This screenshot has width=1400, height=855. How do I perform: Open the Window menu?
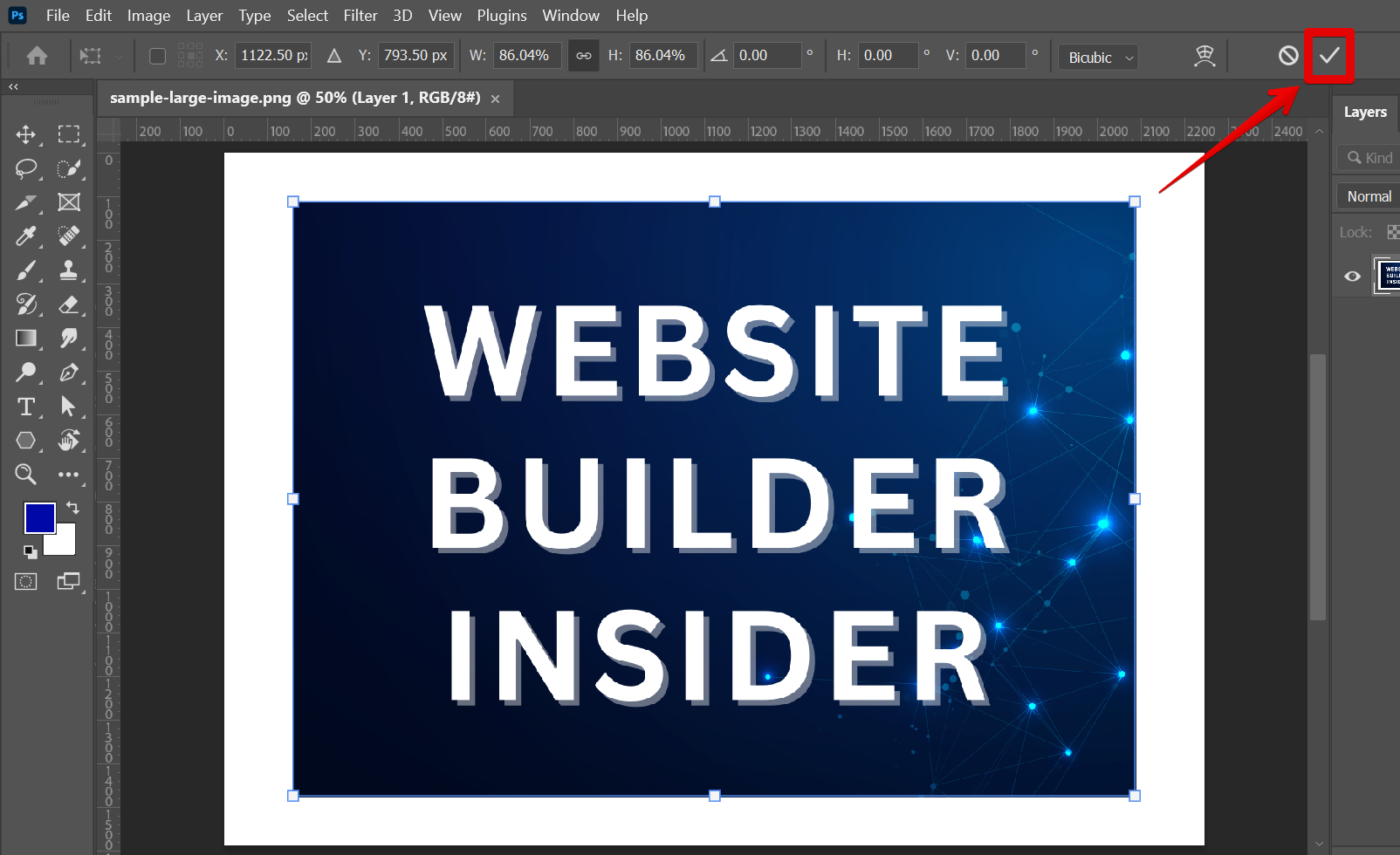(x=571, y=16)
